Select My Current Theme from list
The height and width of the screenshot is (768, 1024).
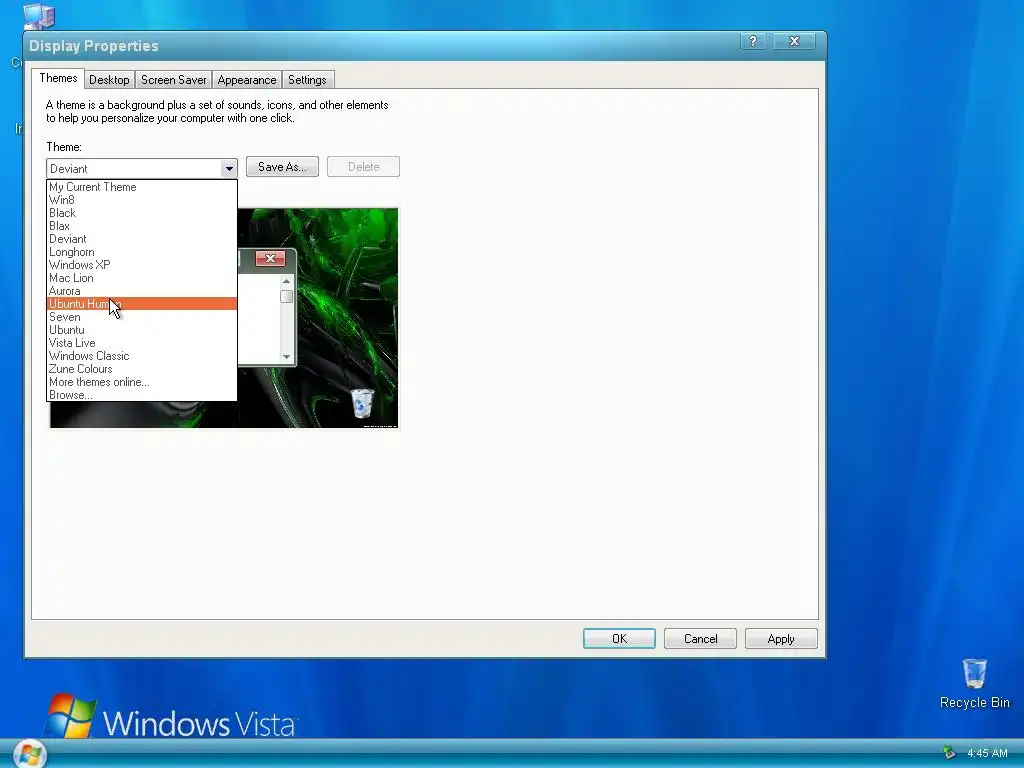(x=142, y=187)
